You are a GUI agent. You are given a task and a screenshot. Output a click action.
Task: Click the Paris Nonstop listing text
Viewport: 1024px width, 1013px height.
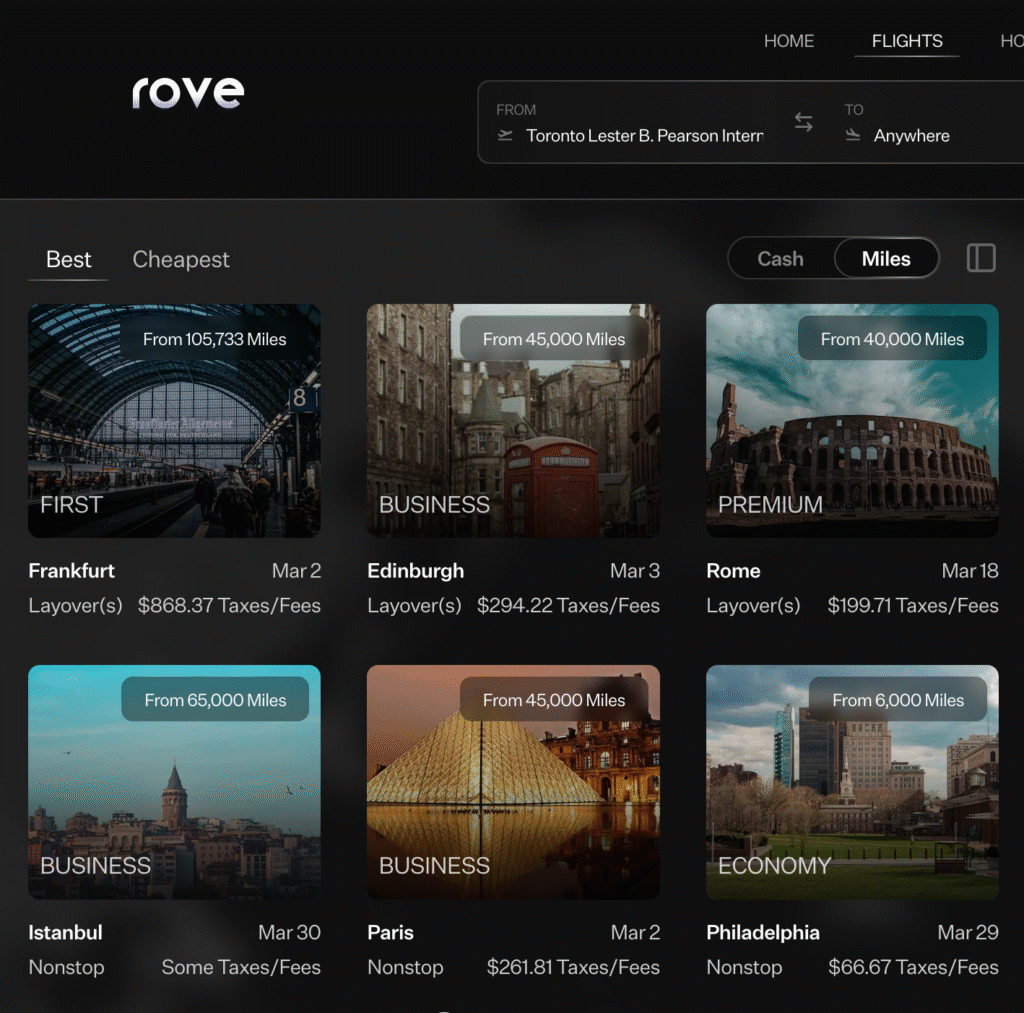tap(405, 967)
